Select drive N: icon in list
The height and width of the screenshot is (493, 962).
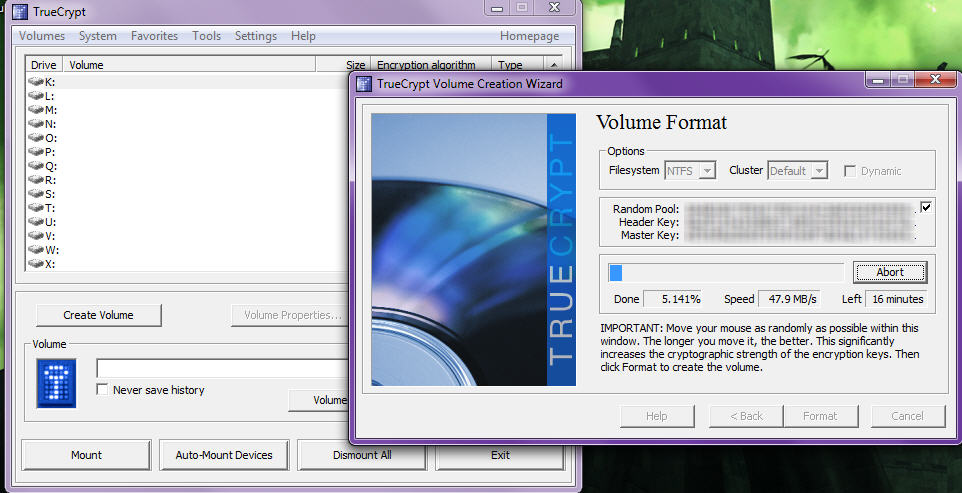36,124
